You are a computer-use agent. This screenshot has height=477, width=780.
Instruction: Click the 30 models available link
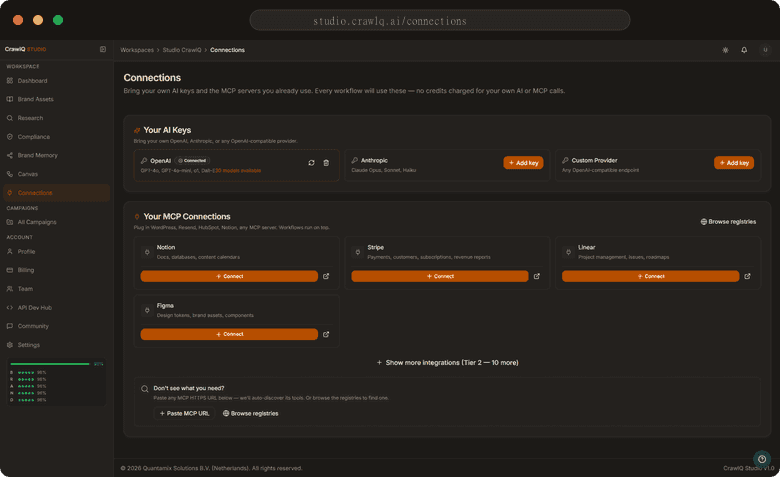coord(237,171)
